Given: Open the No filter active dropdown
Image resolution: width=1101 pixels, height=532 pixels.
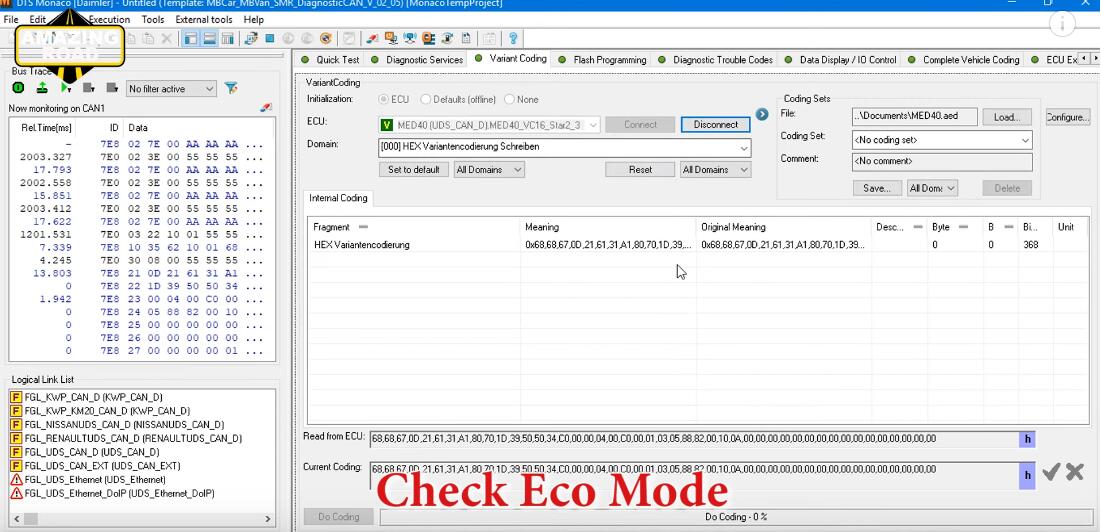Looking at the screenshot, I should click(171, 88).
